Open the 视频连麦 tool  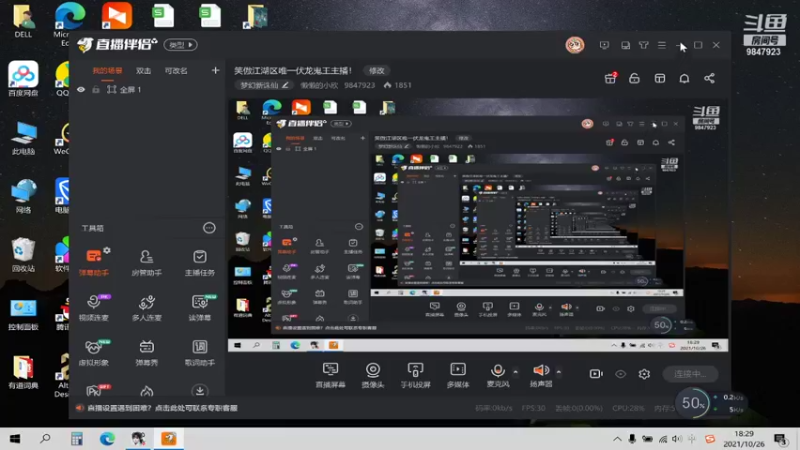click(x=94, y=307)
